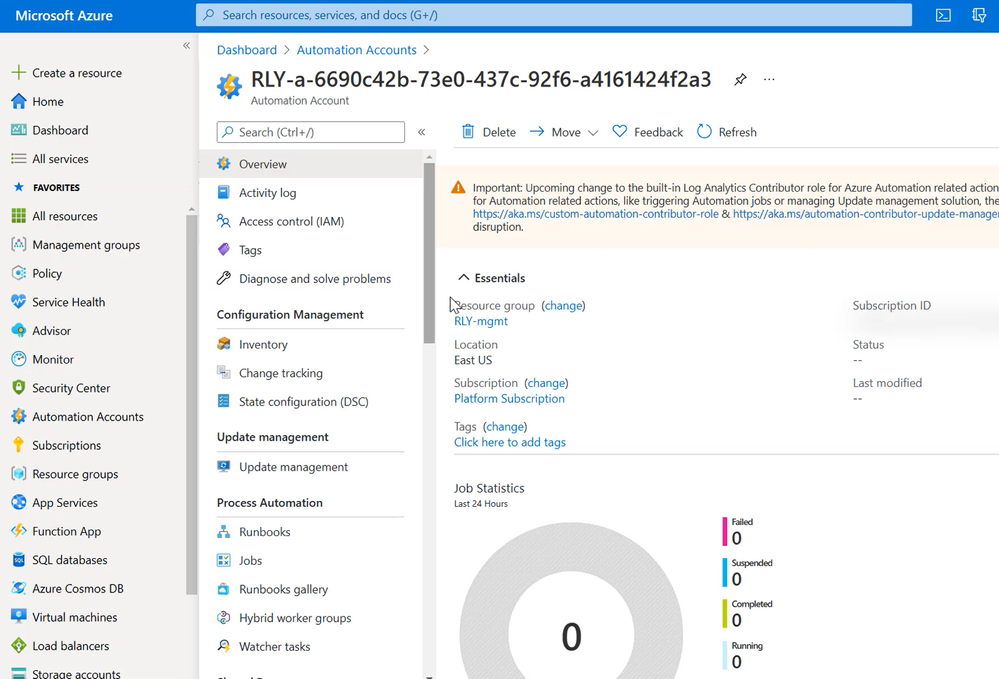Click the Security Center shield icon

pyautogui.click(x=18, y=388)
